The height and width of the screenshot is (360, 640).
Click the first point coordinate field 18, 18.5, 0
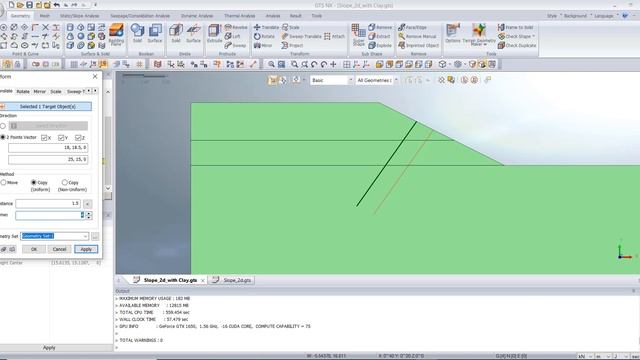[x=48, y=148]
